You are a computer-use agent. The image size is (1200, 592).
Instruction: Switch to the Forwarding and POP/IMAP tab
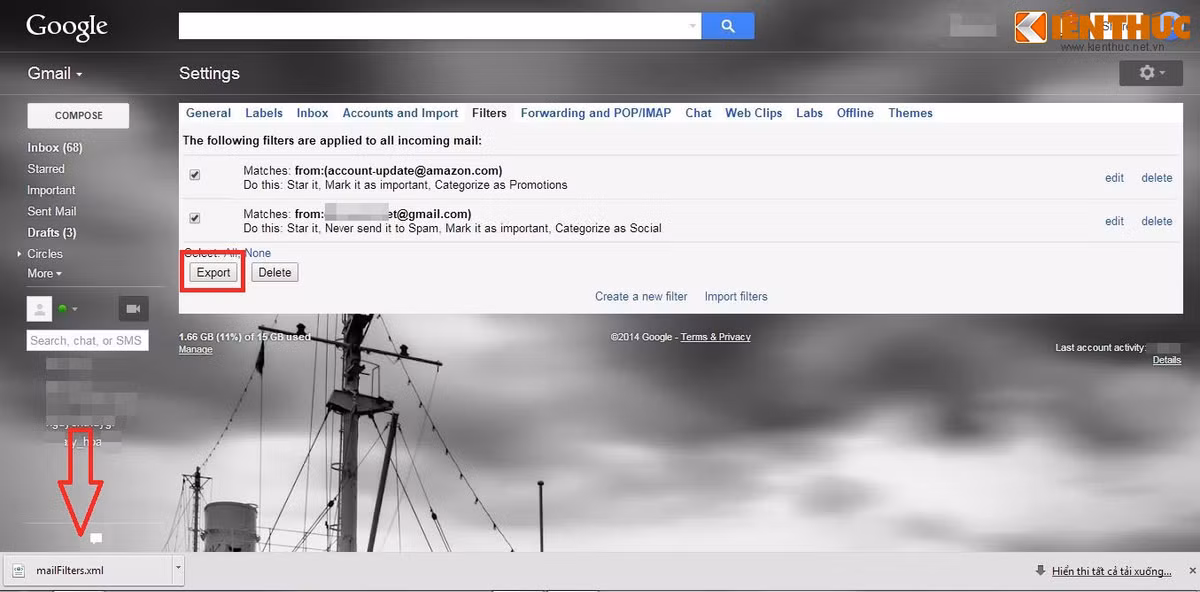coord(595,113)
